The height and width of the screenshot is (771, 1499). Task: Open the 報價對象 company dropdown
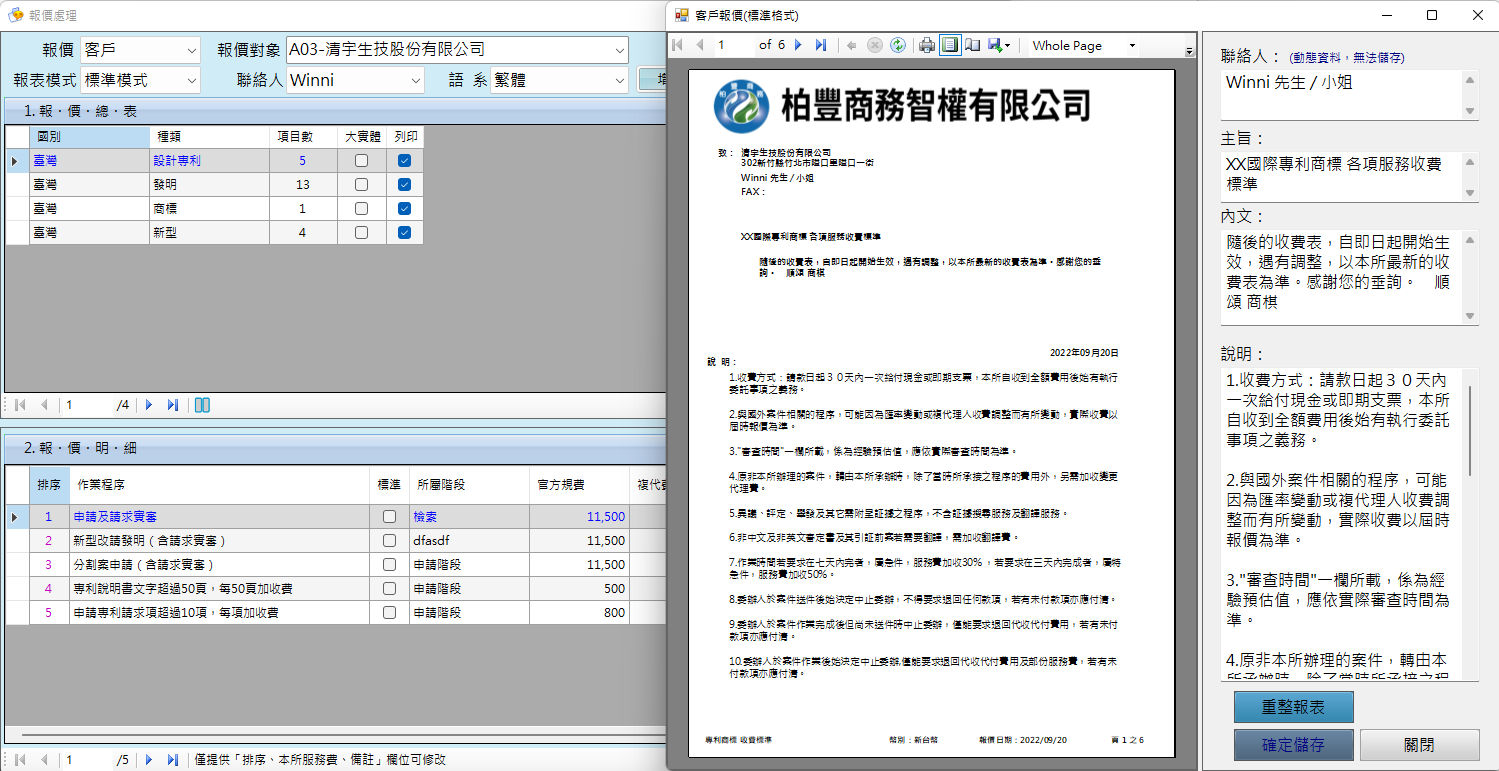pos(619,49)
